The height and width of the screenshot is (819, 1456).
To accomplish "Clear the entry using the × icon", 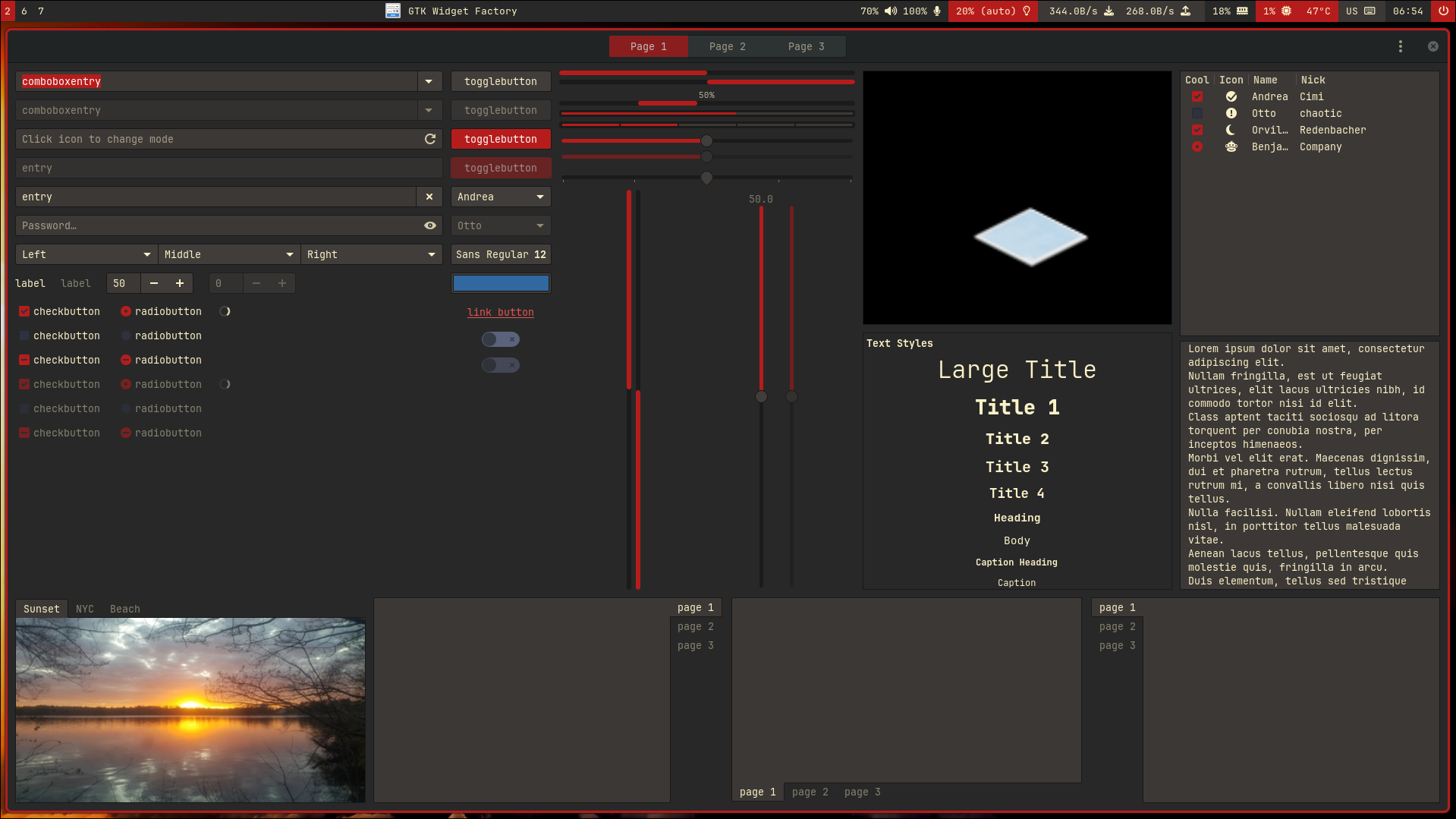I will tap(429, 197).
